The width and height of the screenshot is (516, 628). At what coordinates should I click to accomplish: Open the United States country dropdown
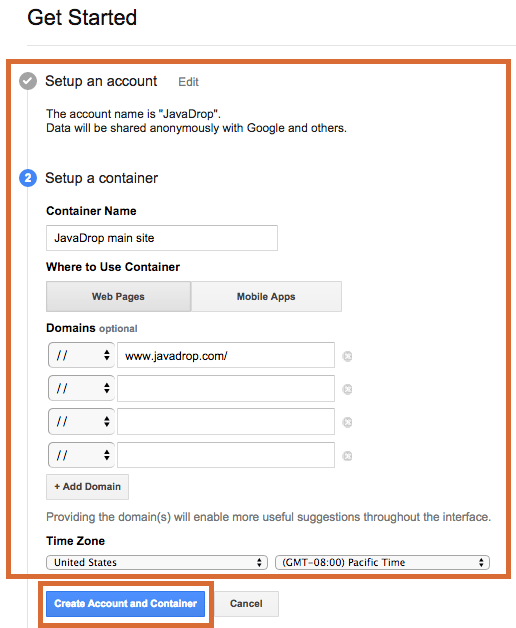[x=157, y=562]
